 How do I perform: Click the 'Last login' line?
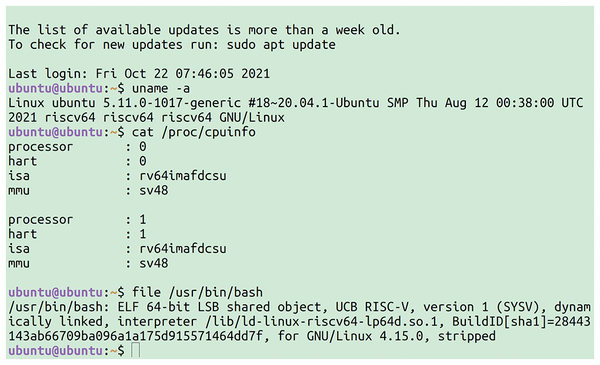[x=139, y=73]
